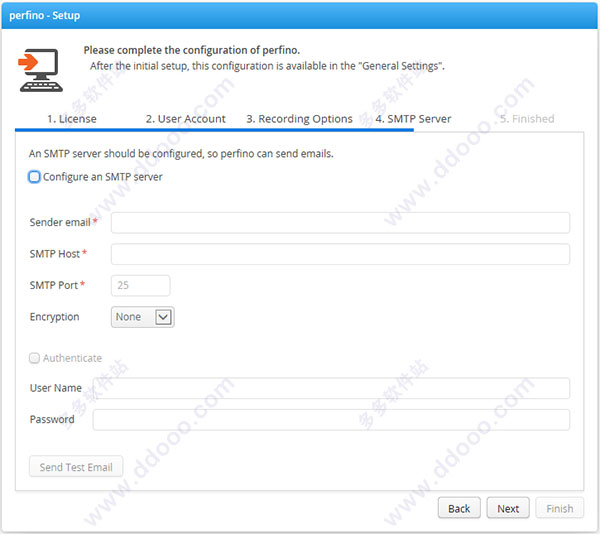This screenshot has height=534, width=600.
Task: Click the Back button
Action: 459,508
